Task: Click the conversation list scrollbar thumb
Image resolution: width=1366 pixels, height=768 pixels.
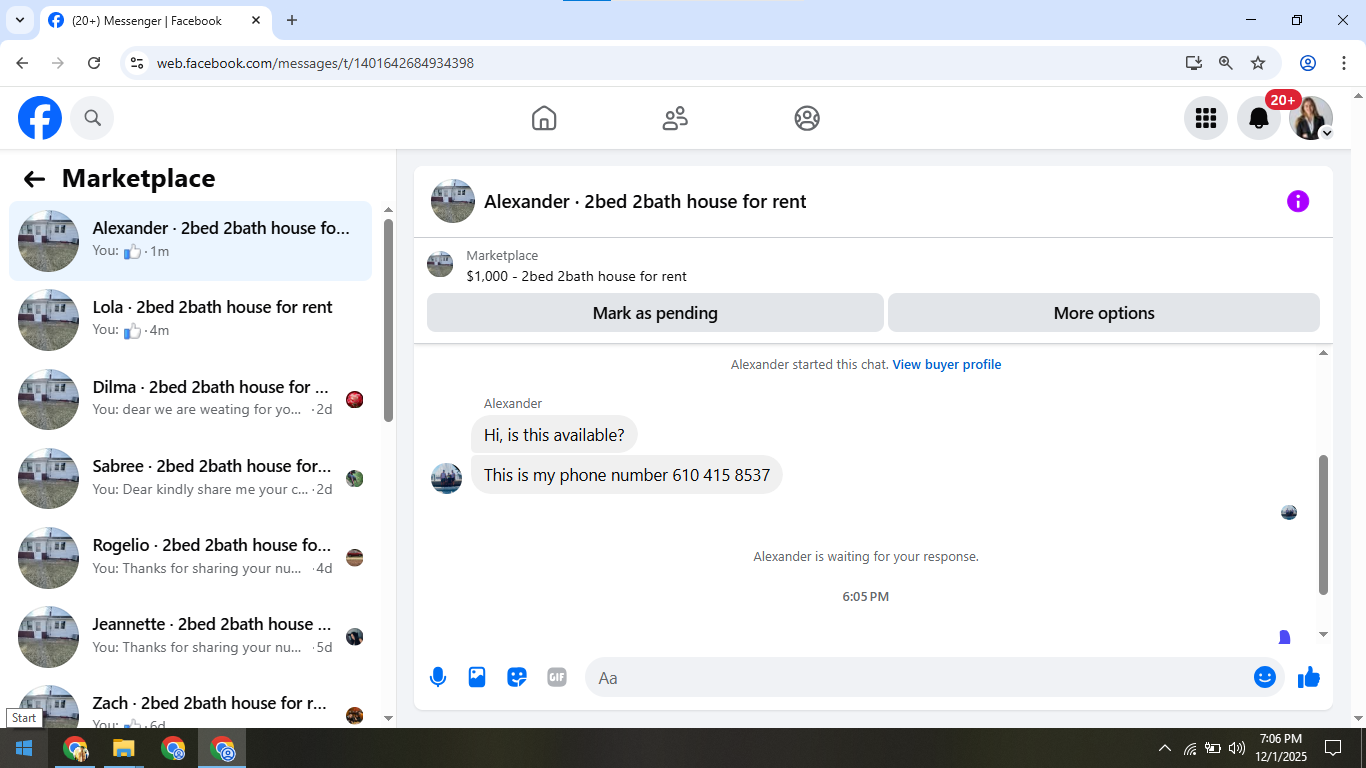Action: pyautogui.click(x=388, y=320)
